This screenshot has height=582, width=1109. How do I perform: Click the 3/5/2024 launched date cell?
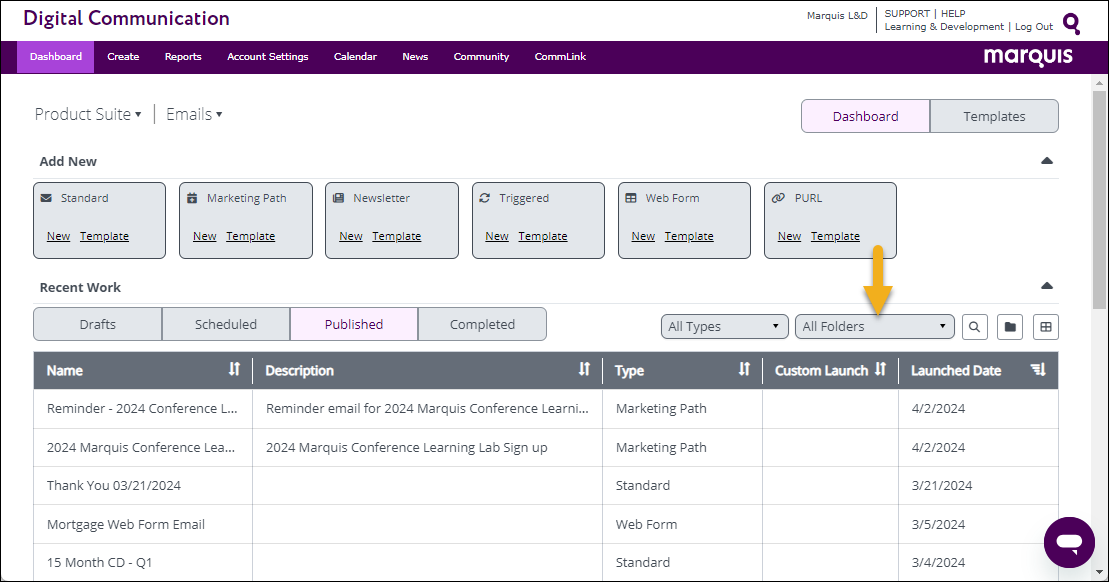[x=978, y=524]
